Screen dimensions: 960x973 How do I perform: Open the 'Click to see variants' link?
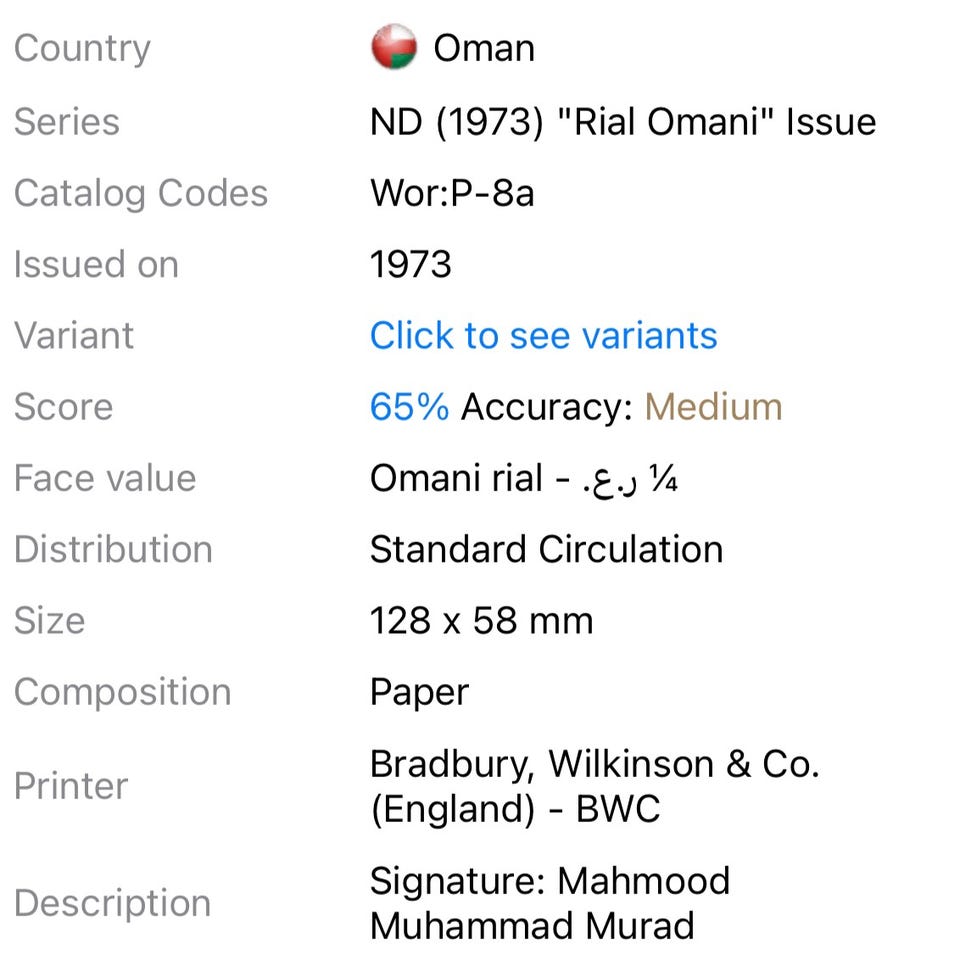tap(544, 336)
